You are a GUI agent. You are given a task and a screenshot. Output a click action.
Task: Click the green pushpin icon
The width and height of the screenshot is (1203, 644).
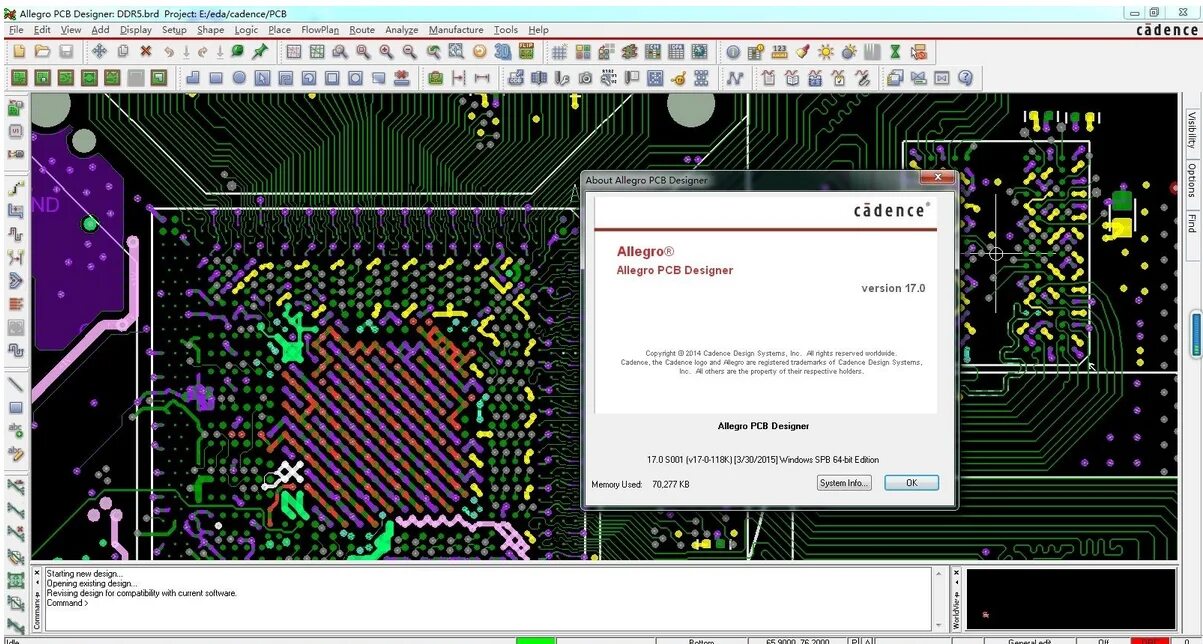click(260, 51)
